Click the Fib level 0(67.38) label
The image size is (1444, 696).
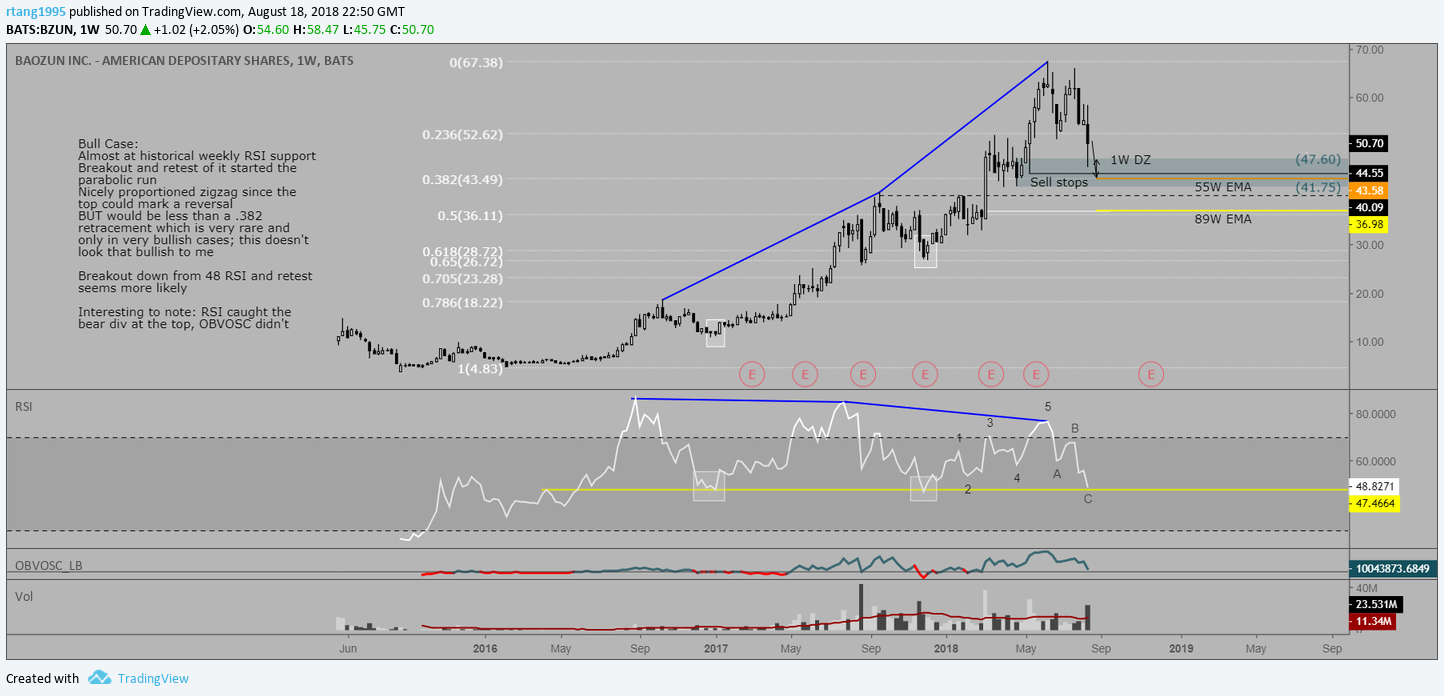476,62
